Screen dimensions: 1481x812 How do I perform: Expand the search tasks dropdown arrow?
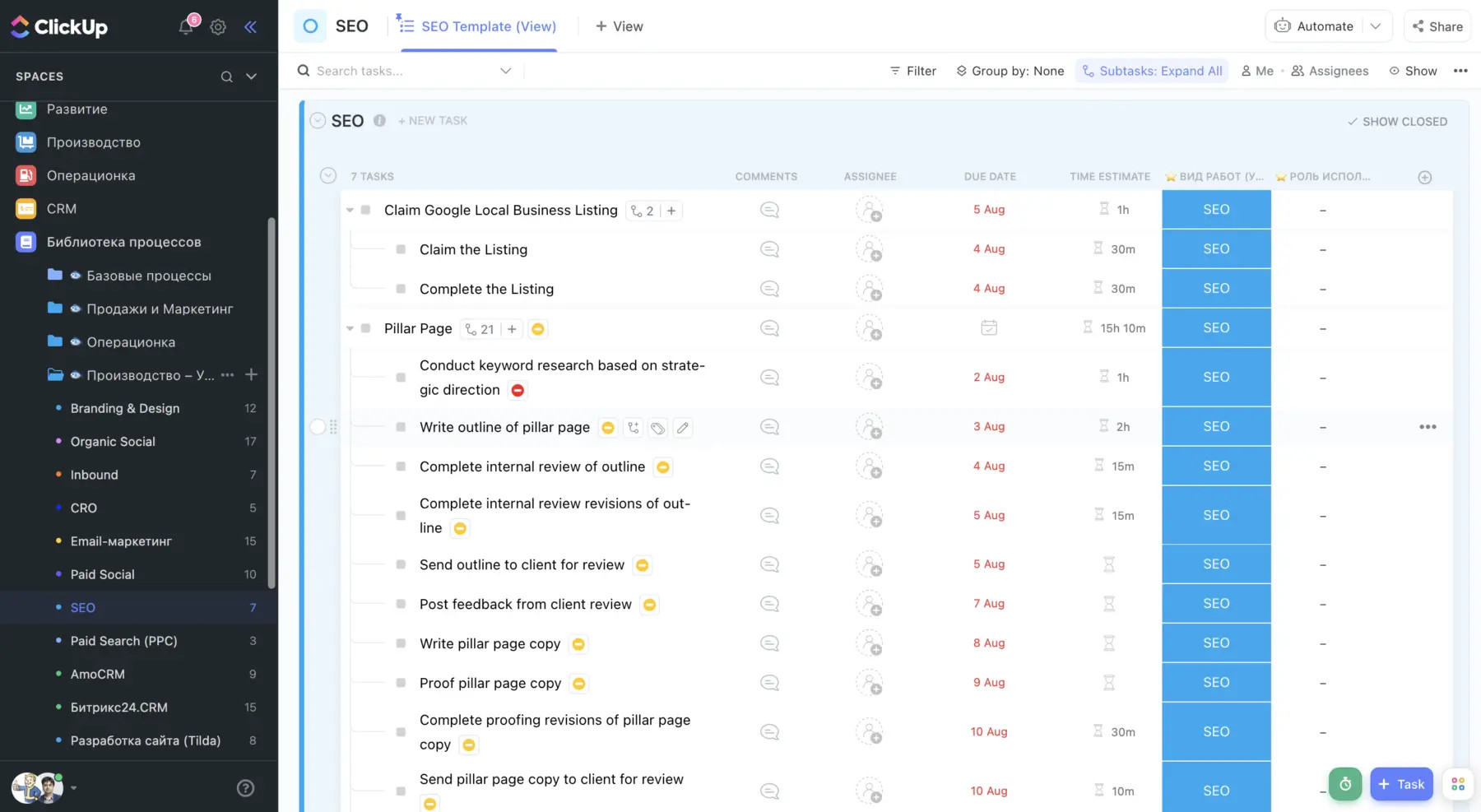[x=505, y=71]
